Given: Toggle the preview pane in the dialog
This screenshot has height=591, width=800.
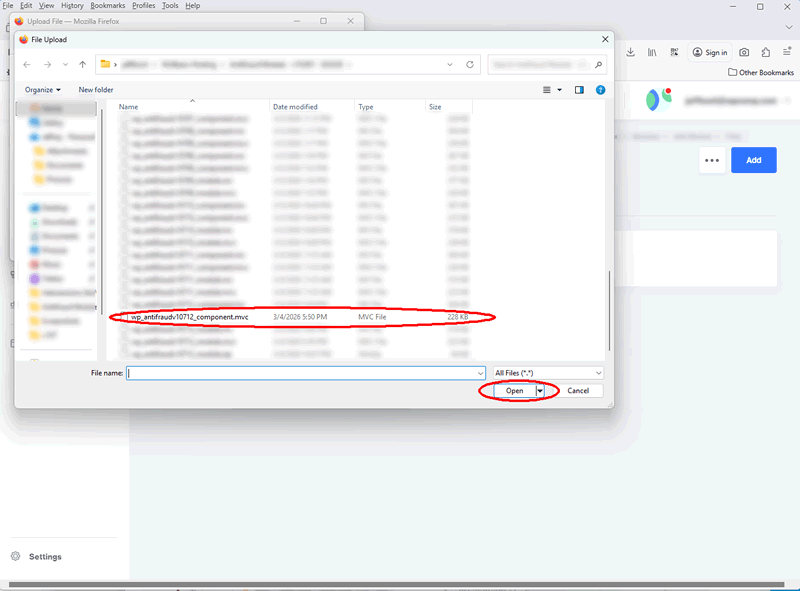Looking at the screenshot, I should coord(579,89).
